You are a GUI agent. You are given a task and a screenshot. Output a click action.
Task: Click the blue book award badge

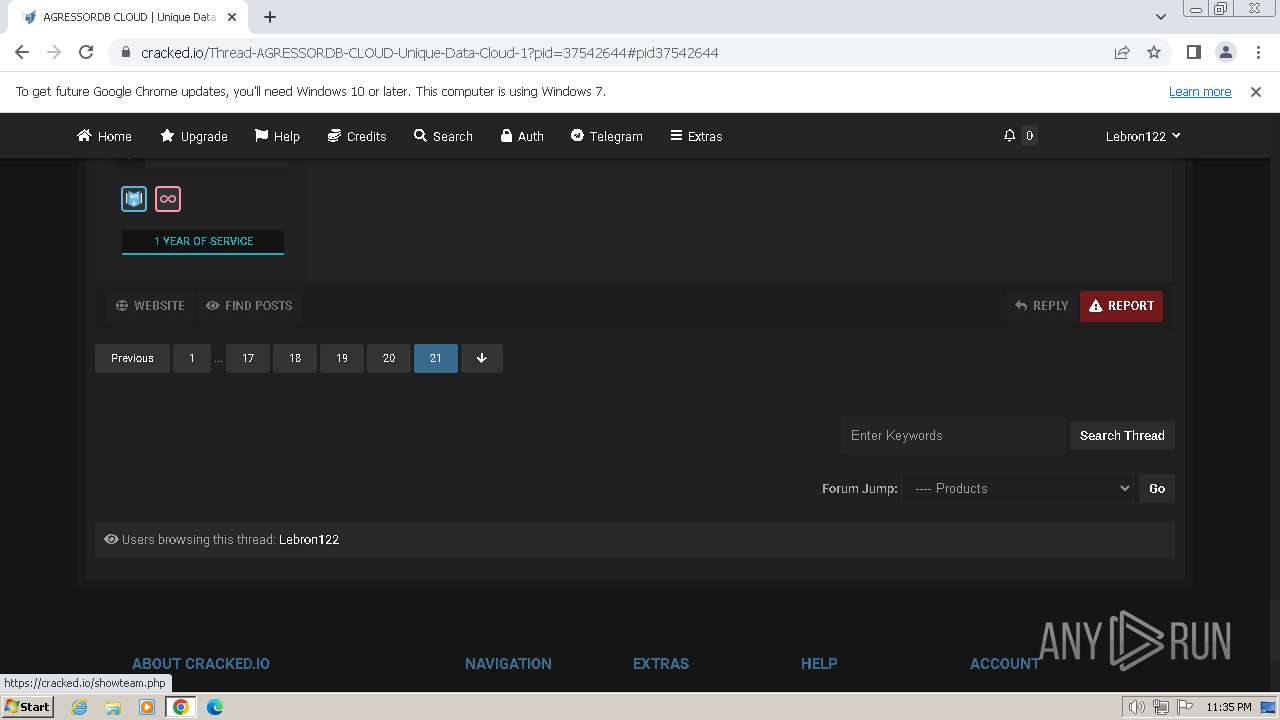point(134,199)
